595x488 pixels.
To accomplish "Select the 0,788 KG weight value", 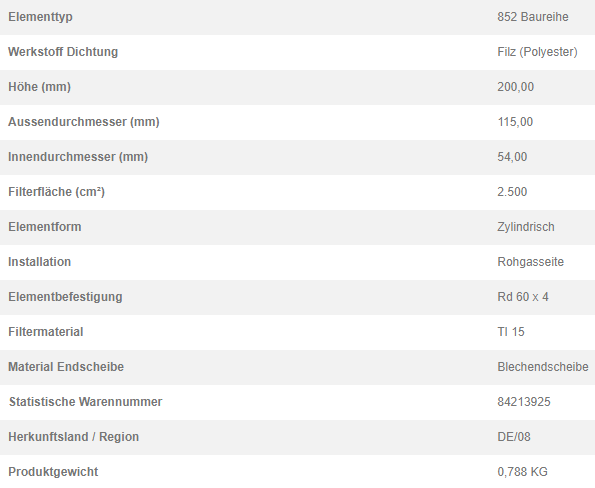I will [x=522, y=472].
